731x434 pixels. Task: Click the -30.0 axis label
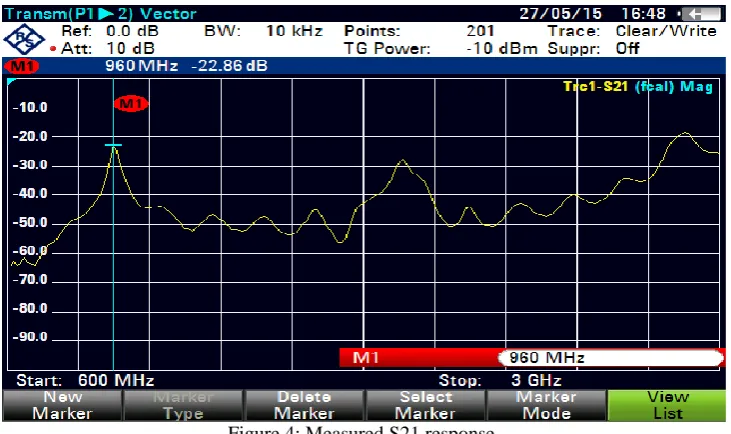pos(30,165)
